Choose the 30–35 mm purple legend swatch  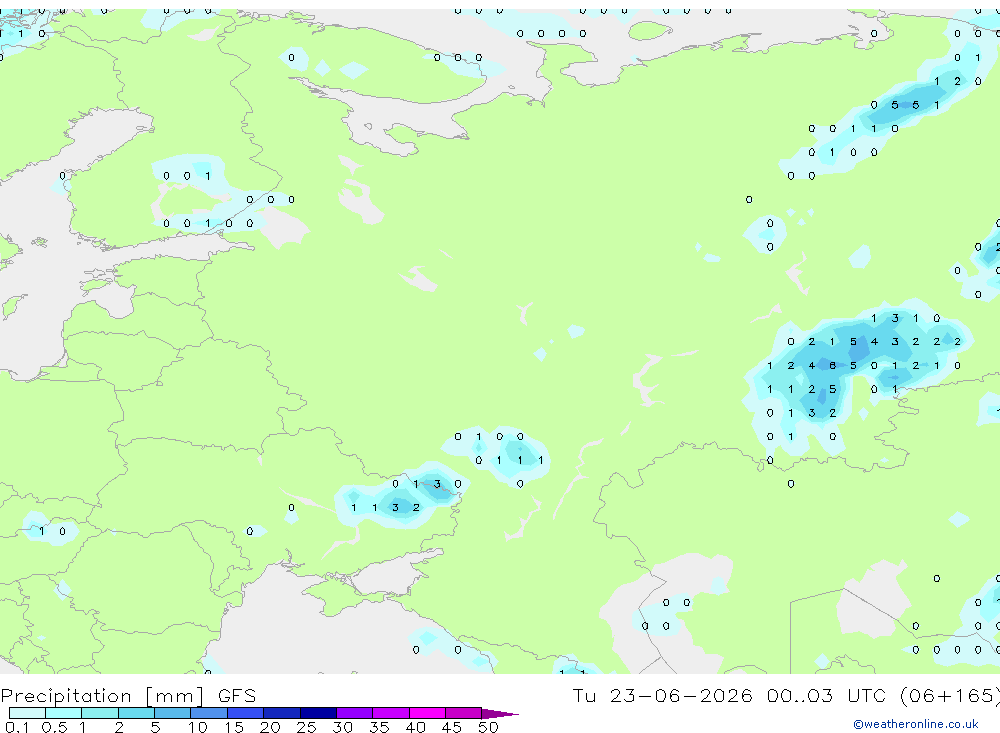click(355, 713)
